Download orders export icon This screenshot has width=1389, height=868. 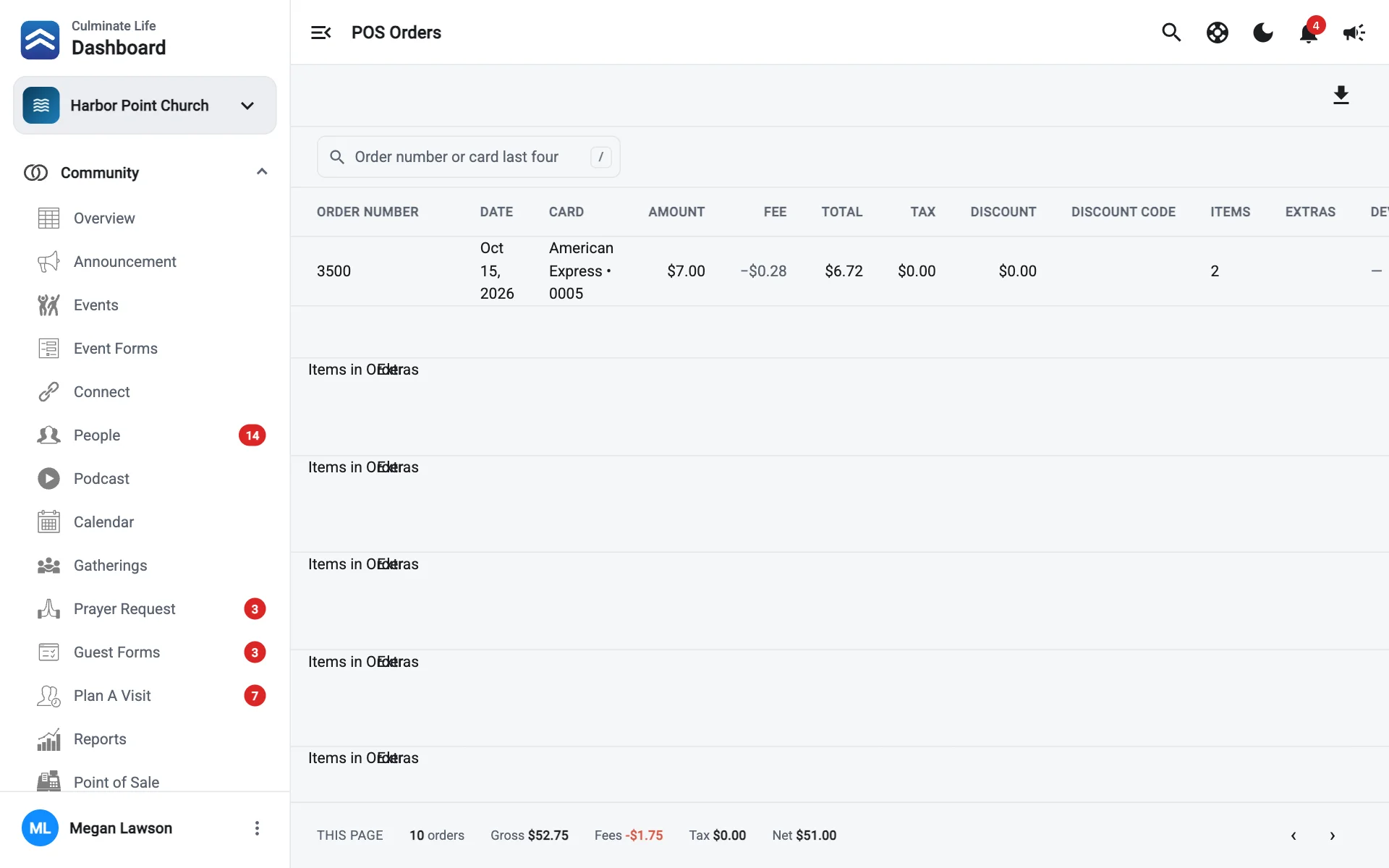coord(1341,95)
